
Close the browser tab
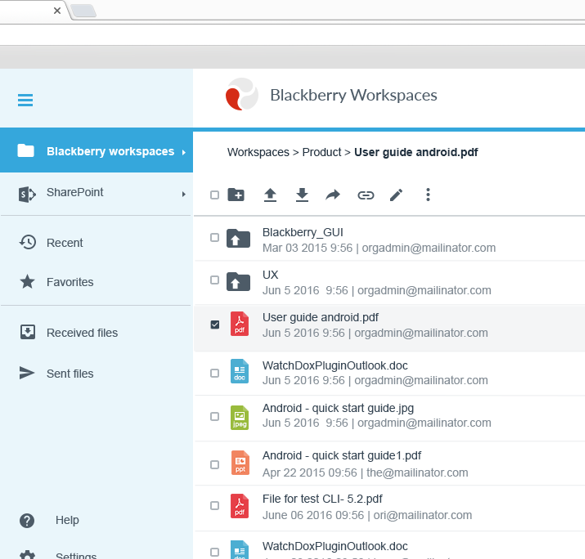57,10
